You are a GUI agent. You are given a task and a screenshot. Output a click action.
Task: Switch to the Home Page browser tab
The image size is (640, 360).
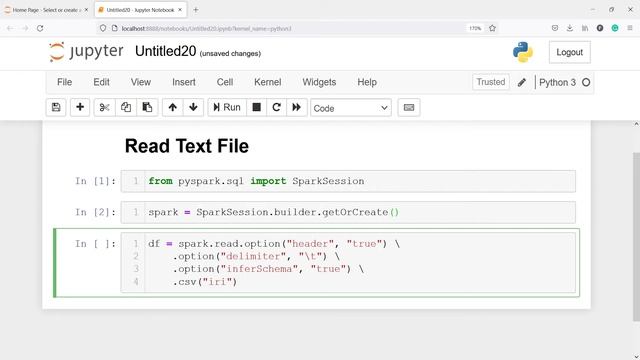pyautogui.click(x=46, y=10)
